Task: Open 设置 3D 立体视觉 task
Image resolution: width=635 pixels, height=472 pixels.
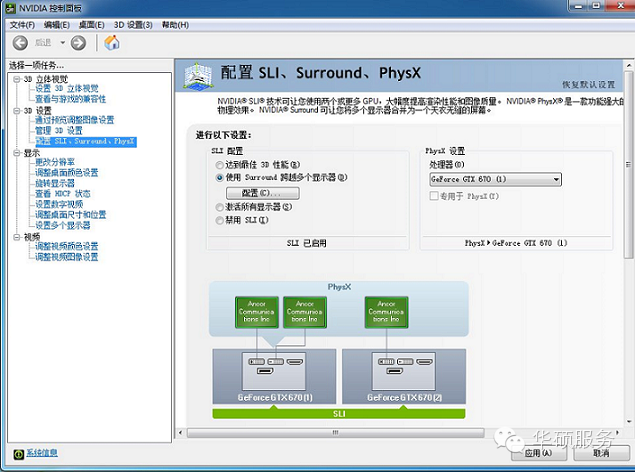Action: point(66,89)
